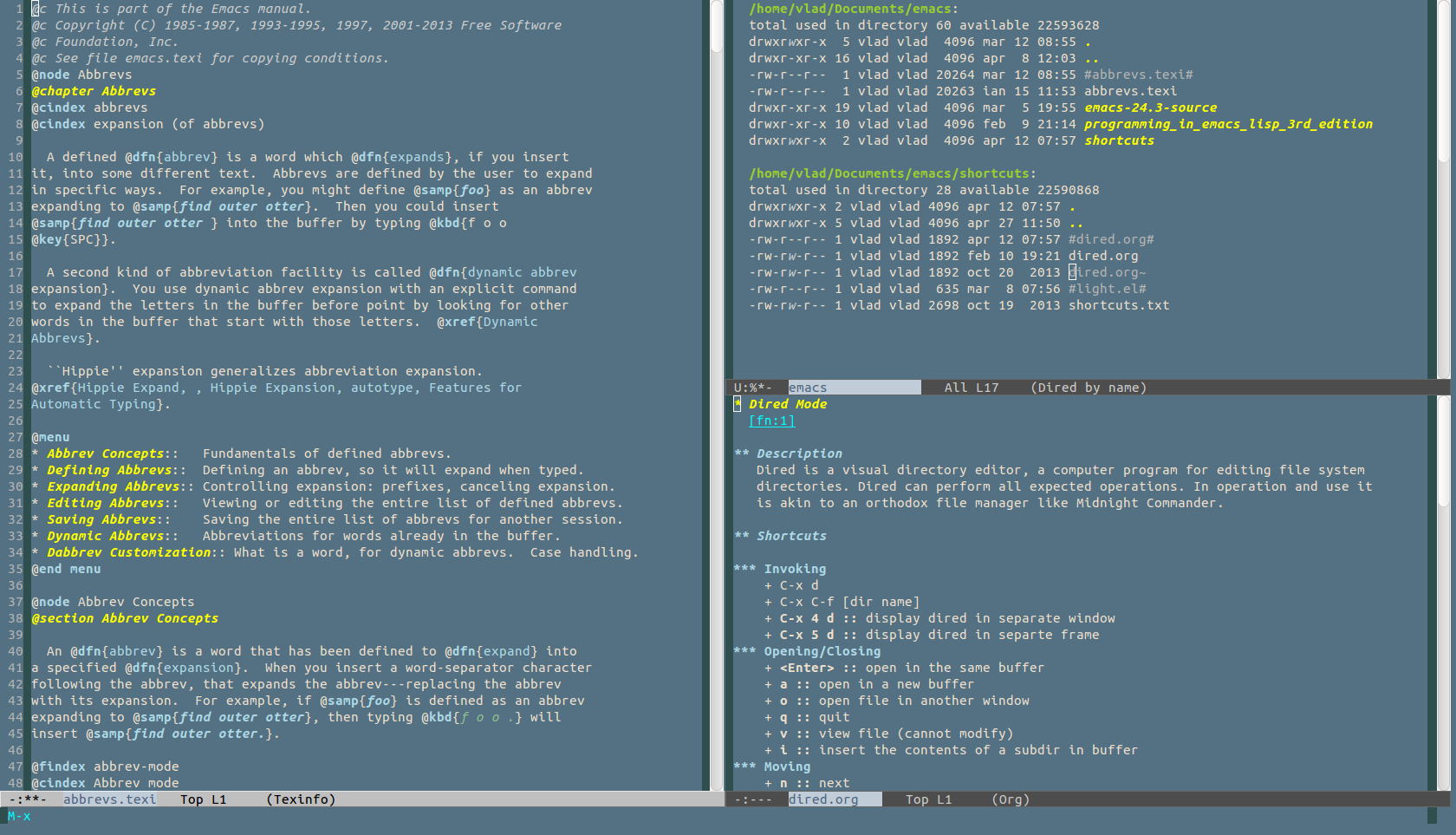This screenshot has width=1456, height=835.
Task: Click Top L1 position in Texinfo mode line
Action: [203, 799]
